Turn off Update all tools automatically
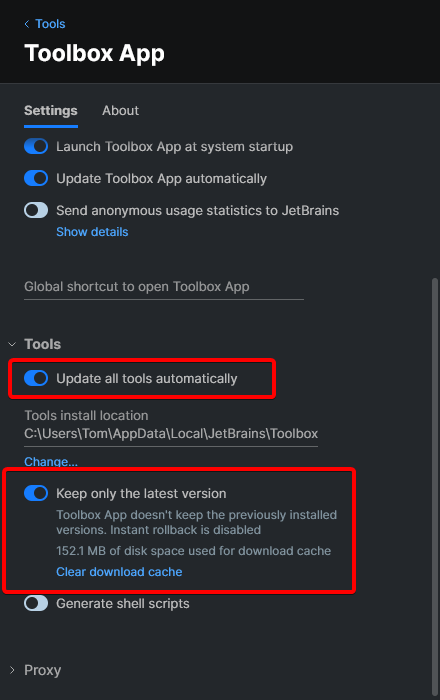 point(36,379)
